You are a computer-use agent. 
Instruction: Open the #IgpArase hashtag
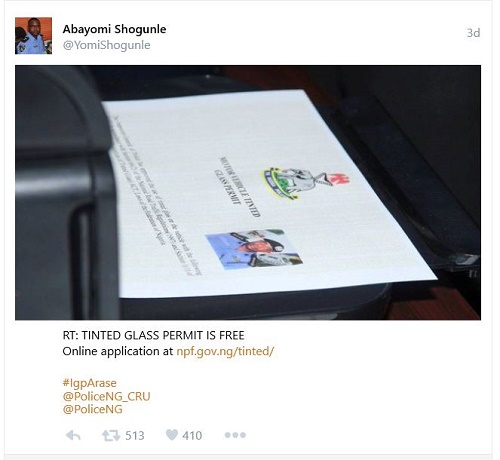pos(89,383)
